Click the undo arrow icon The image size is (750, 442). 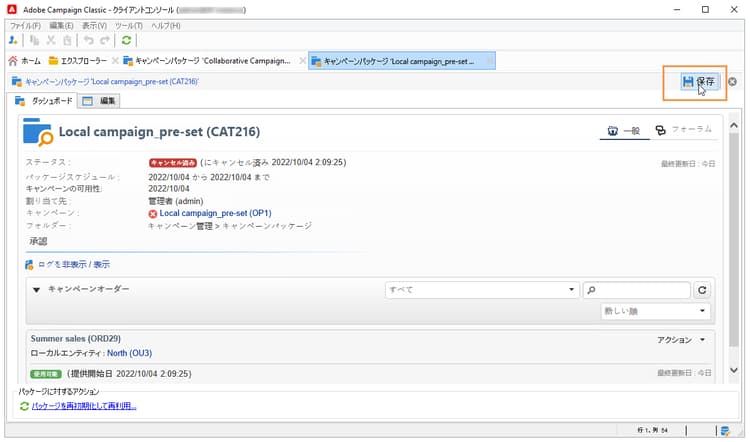coord(88,41)
